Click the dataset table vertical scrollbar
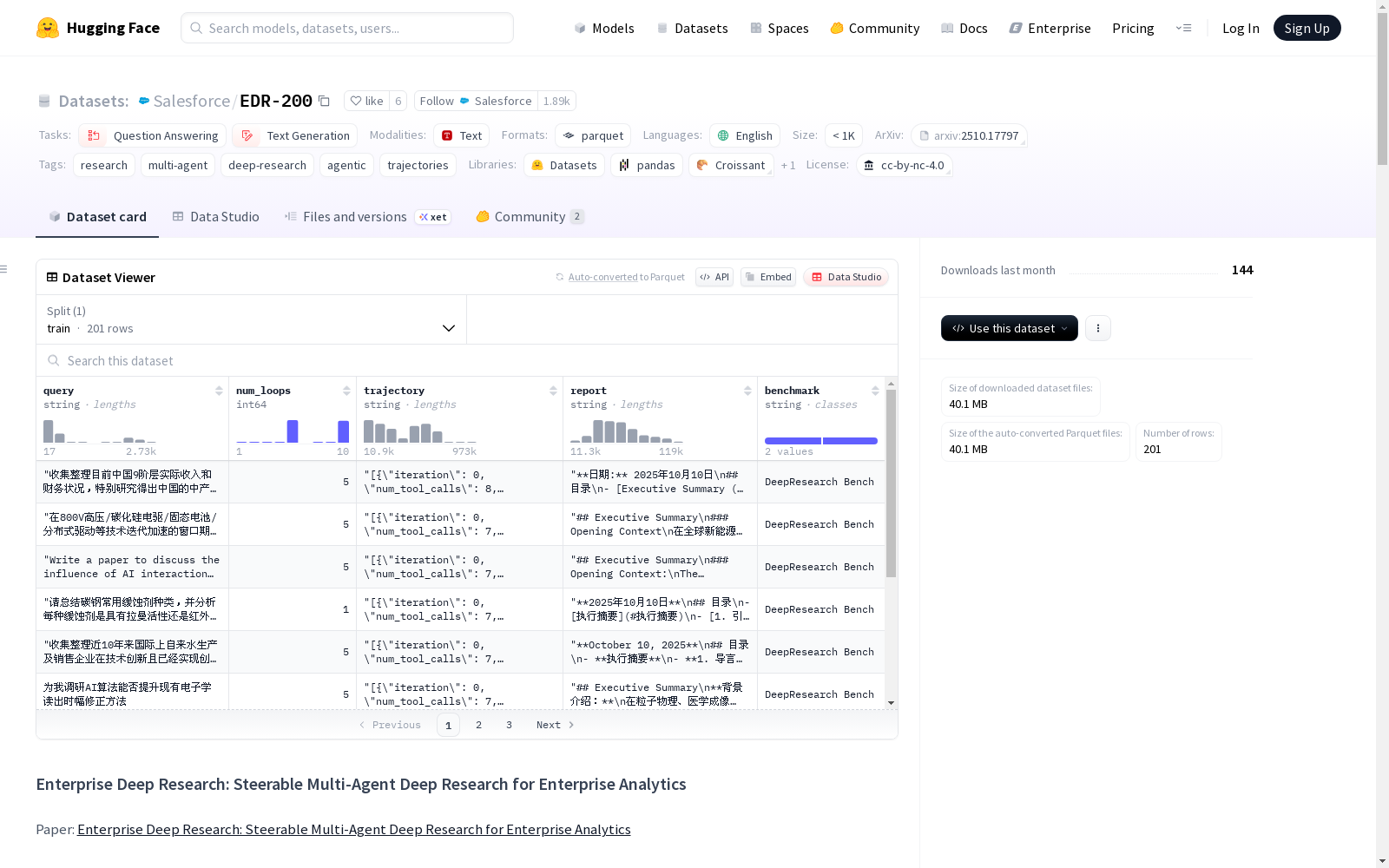The image size is (1389, 868). [891, 483]
